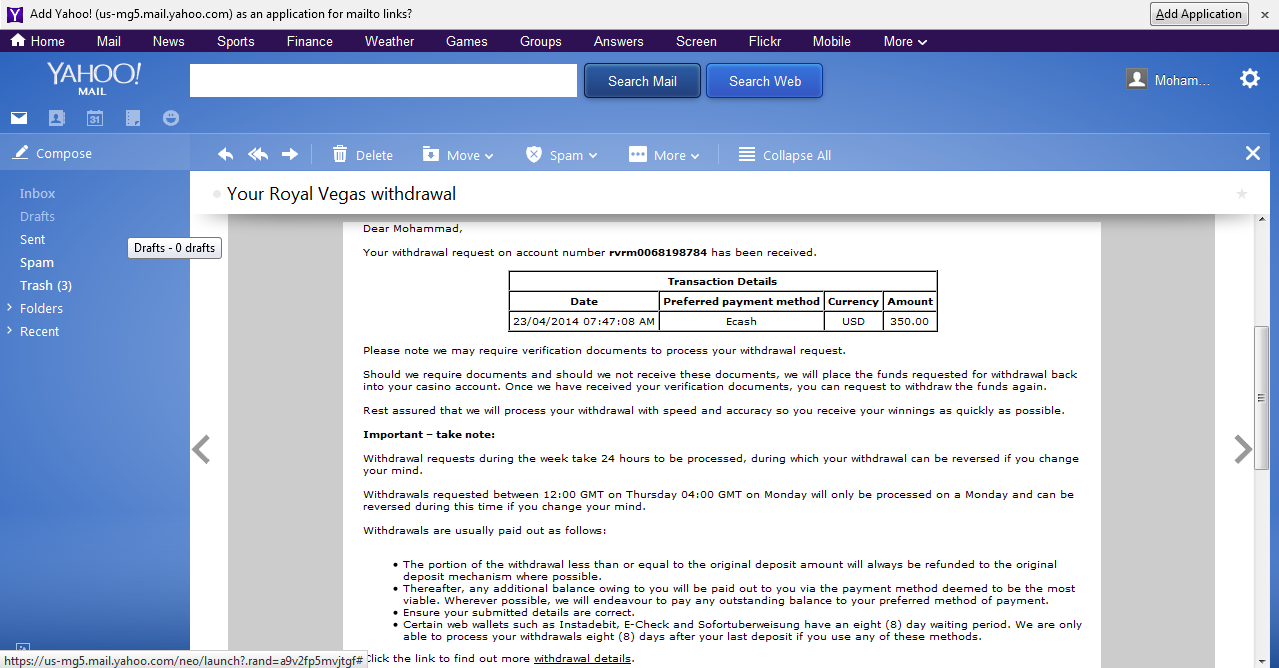Image resolution: width=1279 pixels, height=668 pixels.
Task: Expand the More menu in the navigation bar
Action: (905, 41)
